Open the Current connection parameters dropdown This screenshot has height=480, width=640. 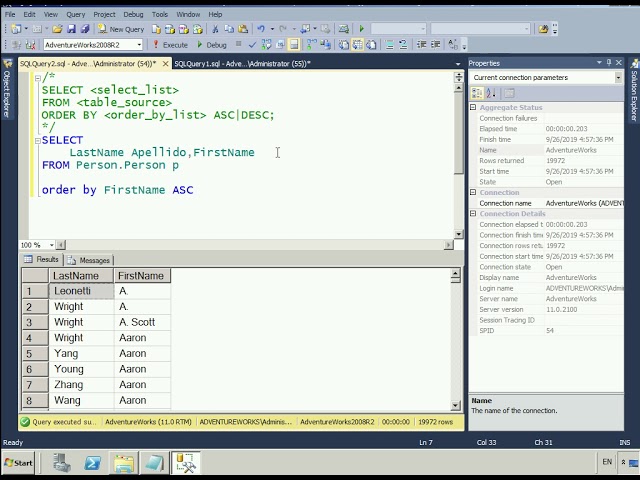coord(618,78)
